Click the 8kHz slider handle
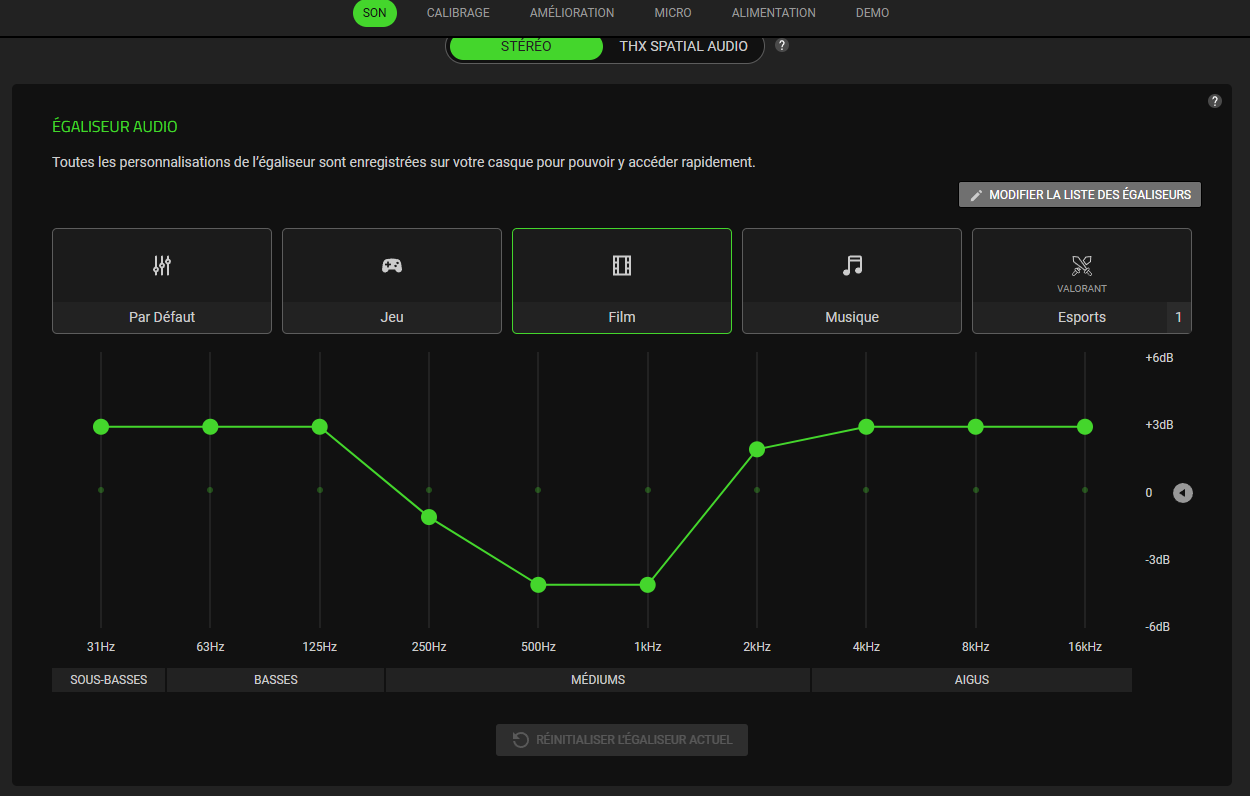Screen dimensions: 1250x796 click(x=976, y=427)
